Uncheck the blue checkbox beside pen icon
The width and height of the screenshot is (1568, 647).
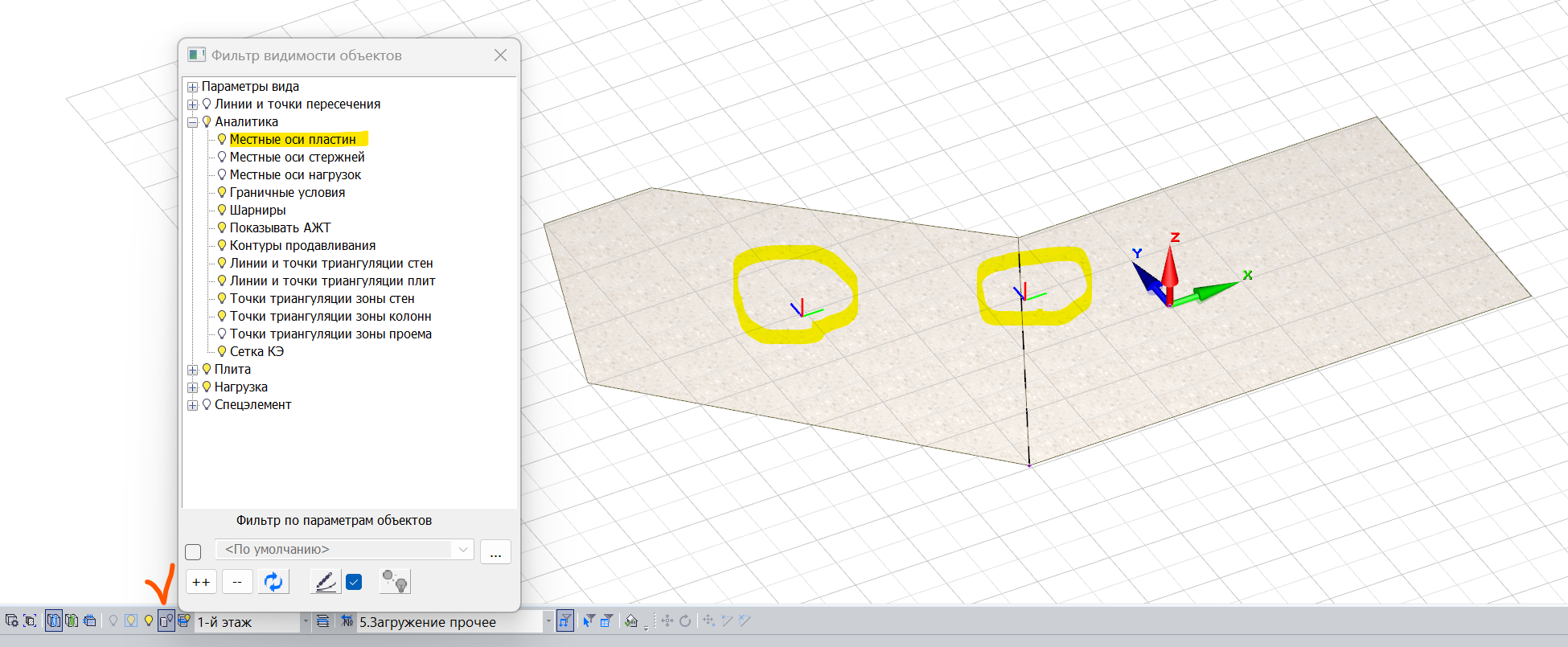(354, 582)
